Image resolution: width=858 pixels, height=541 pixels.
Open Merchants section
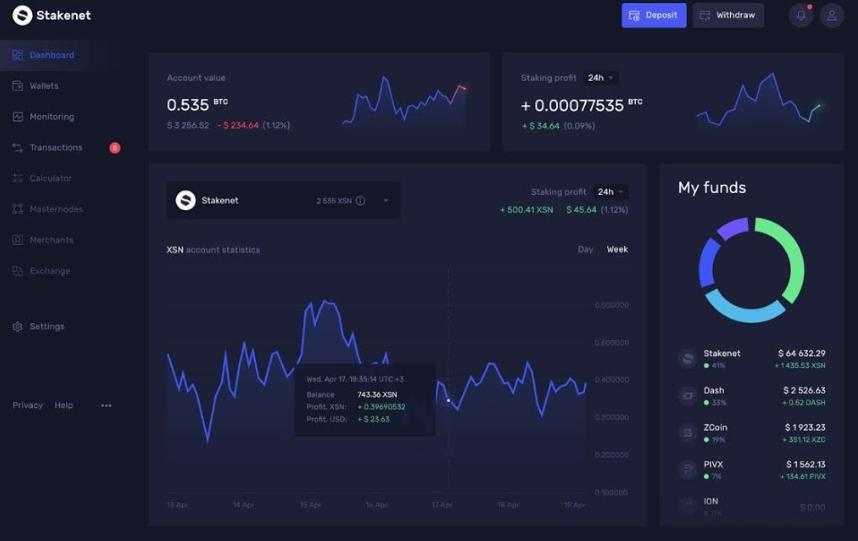click(x=51, y=240)
